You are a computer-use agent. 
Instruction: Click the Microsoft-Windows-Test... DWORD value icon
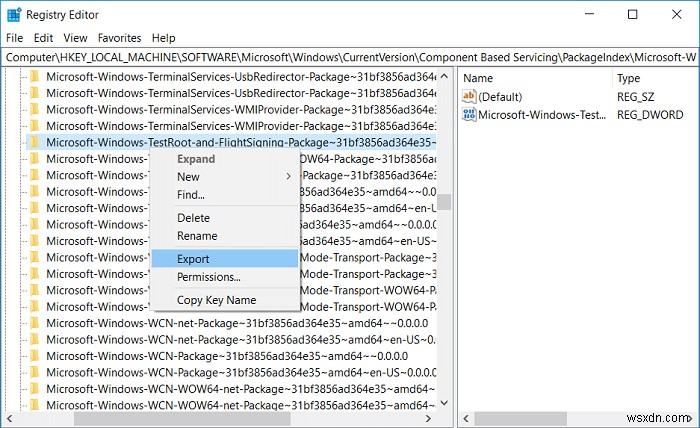469,115
